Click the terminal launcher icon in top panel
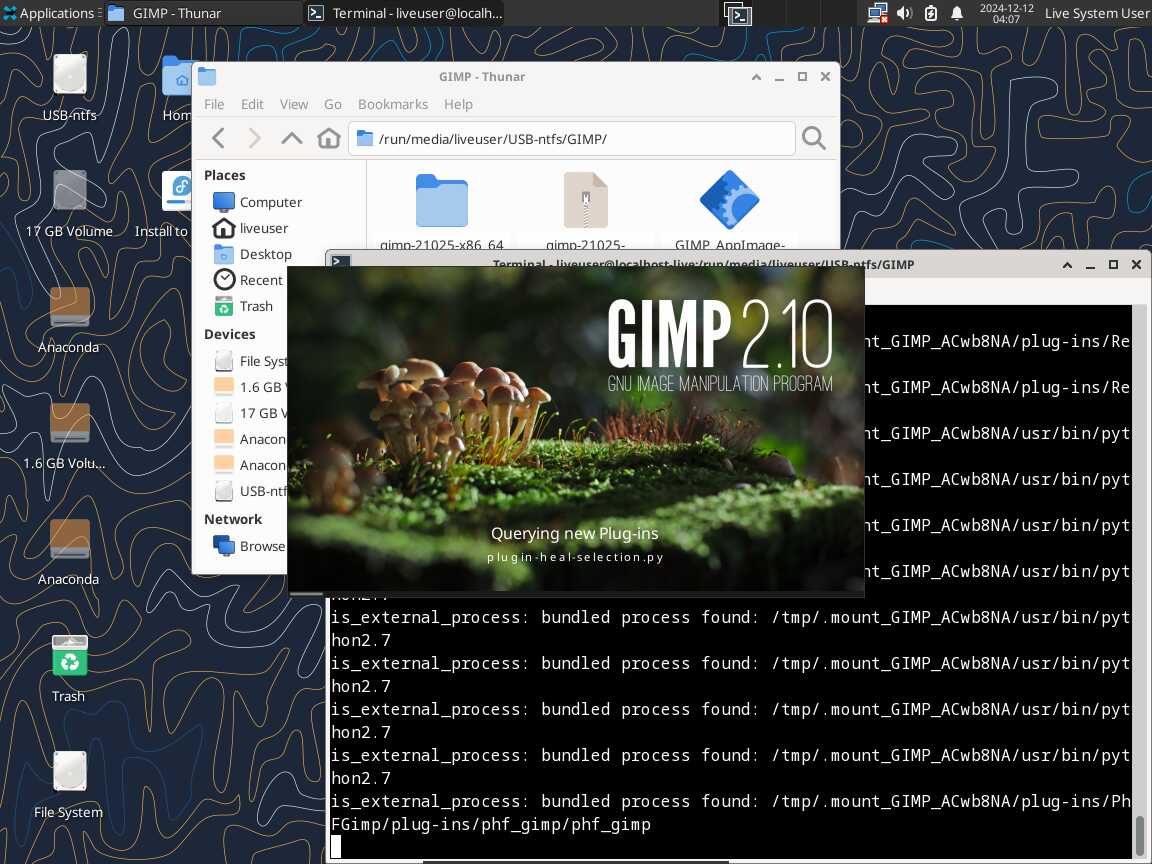 click(x=738, y=13)
